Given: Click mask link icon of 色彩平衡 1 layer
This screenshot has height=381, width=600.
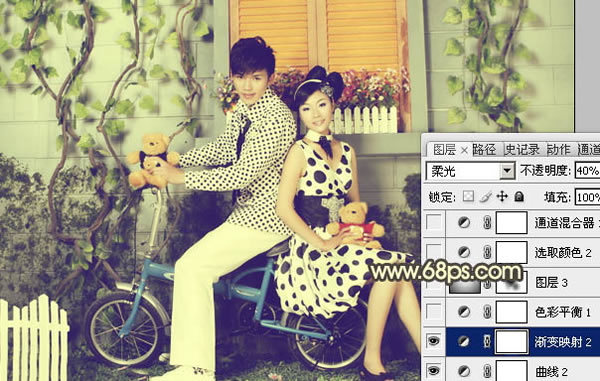Looking at the screenshot, I should pyautogui.click(x=487, y=312).
